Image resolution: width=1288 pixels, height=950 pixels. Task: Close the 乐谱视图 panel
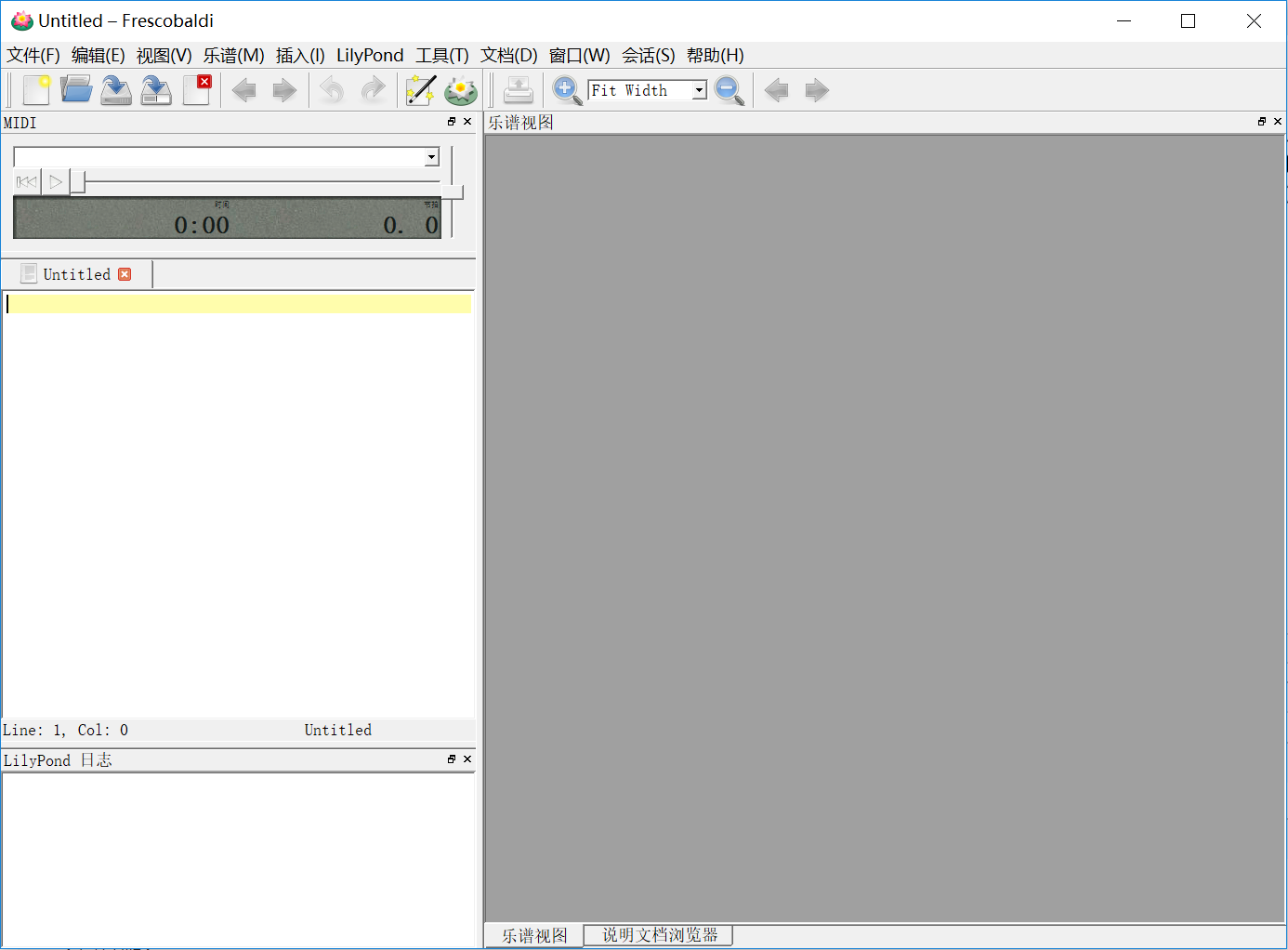(1278, 122)
